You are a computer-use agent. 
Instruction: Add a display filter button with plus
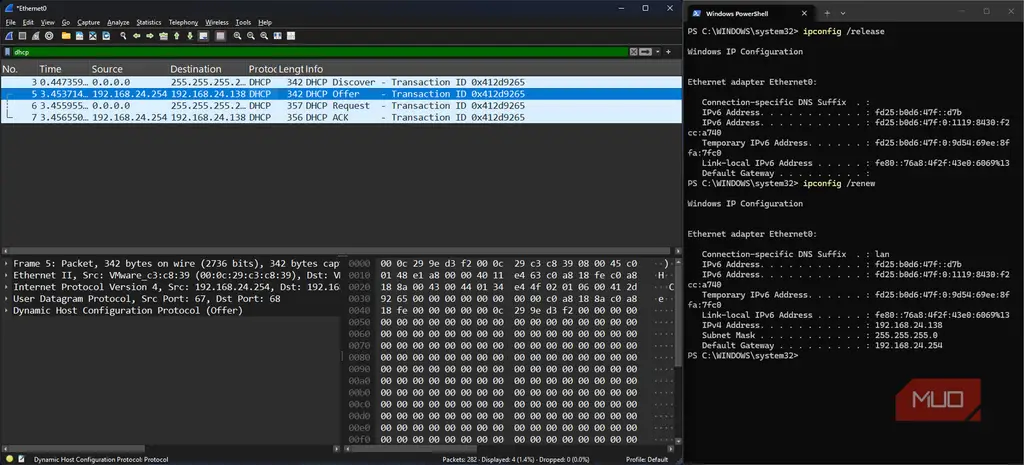coord(668,52)
